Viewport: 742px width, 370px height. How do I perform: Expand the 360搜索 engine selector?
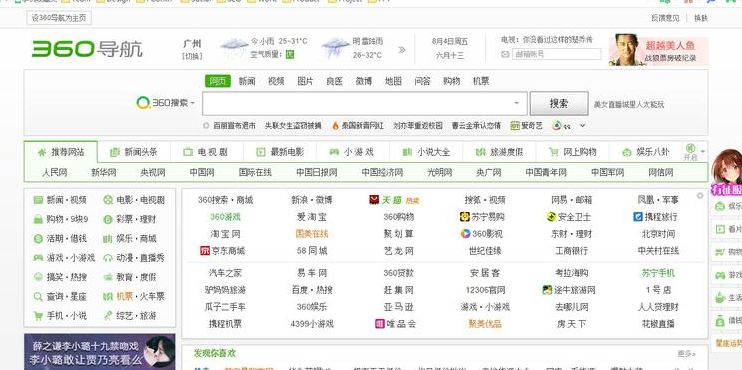pos(166,103)
